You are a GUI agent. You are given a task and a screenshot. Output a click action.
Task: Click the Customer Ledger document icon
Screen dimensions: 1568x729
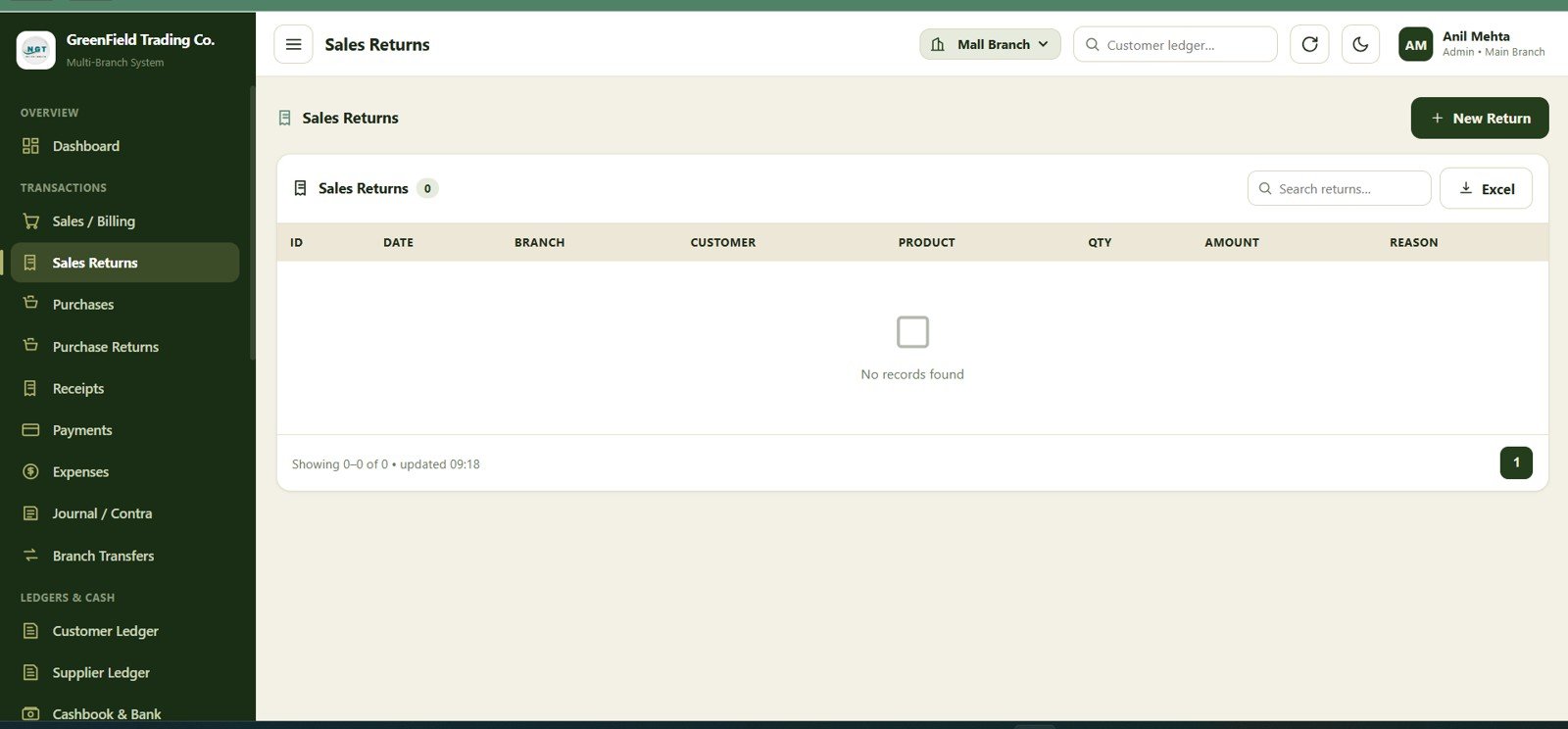point(30,631)
